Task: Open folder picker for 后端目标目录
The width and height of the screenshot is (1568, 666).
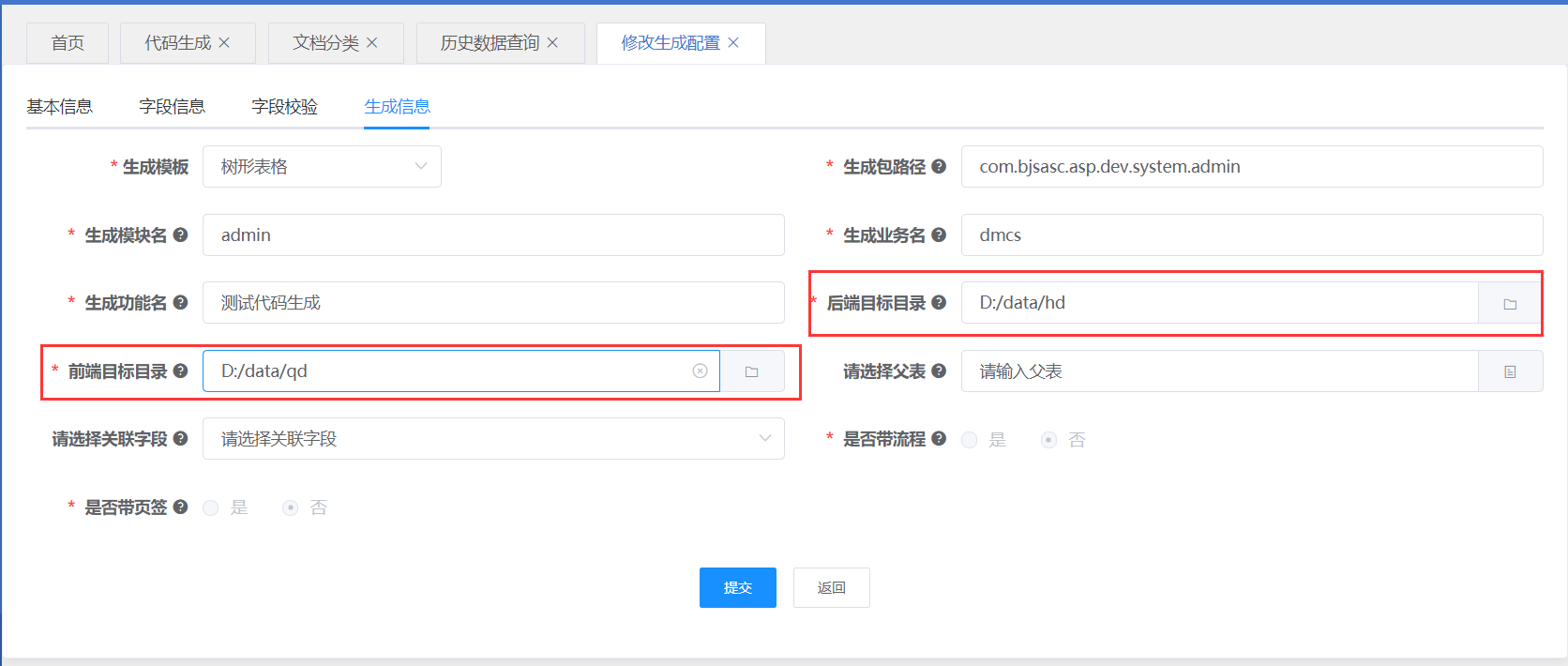Action: (x=1510, y=303)
